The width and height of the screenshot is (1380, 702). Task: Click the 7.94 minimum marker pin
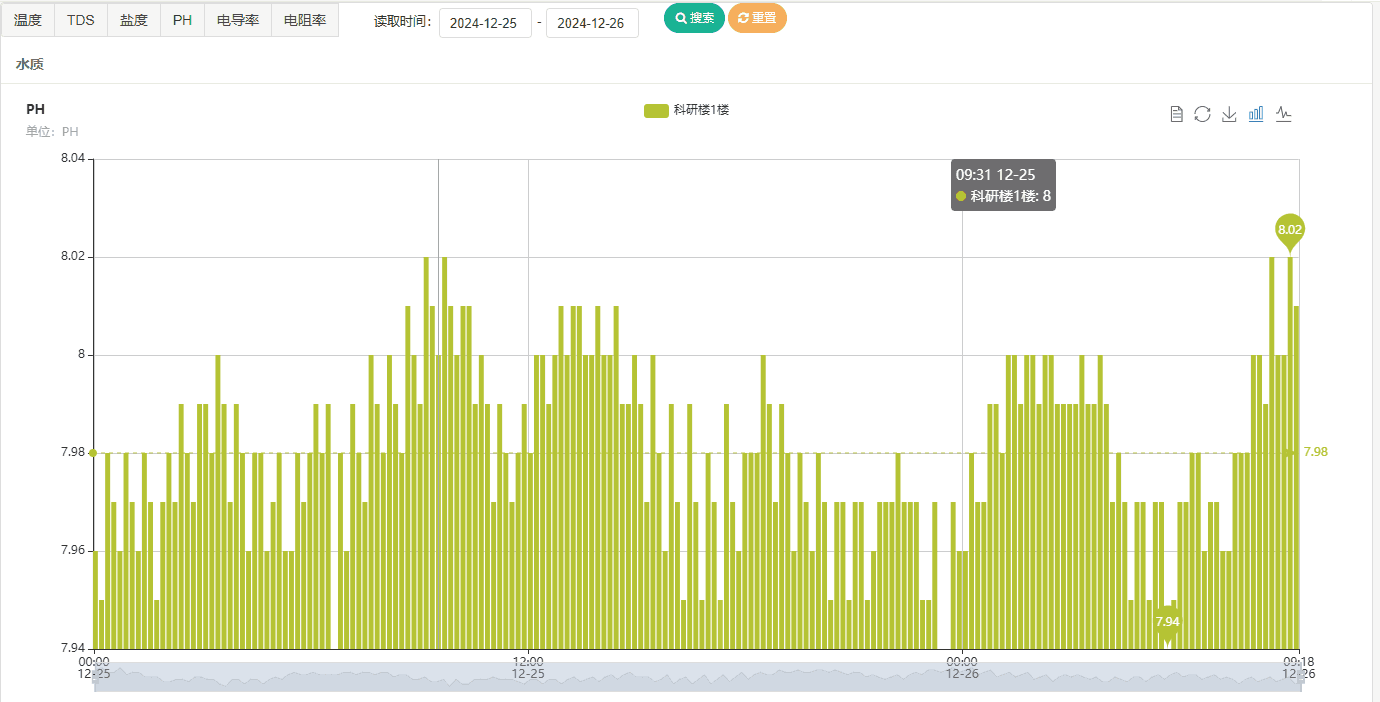[1167, 621]
